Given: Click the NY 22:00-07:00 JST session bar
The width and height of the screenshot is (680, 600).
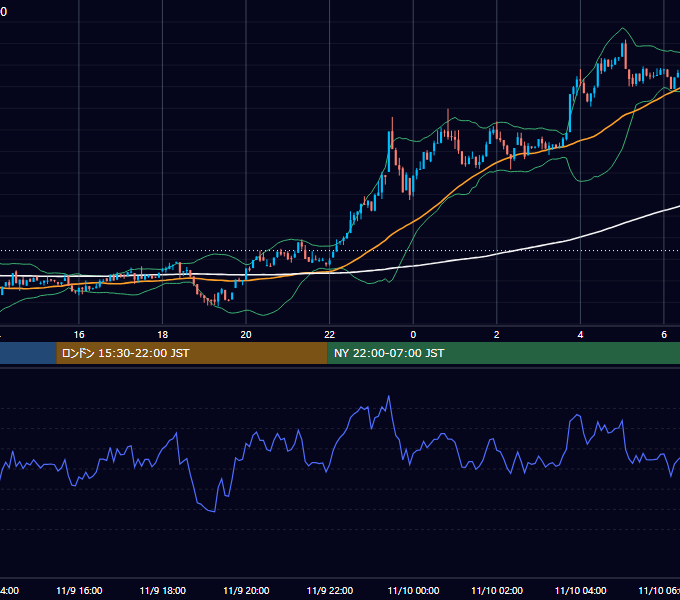Looking at the screenshot, I should (503, 353).
